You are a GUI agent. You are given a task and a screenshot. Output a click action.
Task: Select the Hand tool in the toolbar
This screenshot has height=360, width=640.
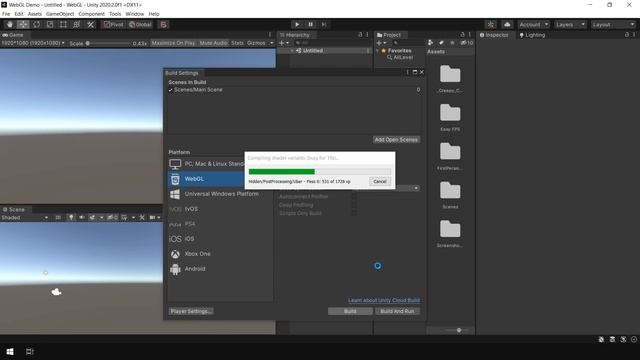point(9,24)
